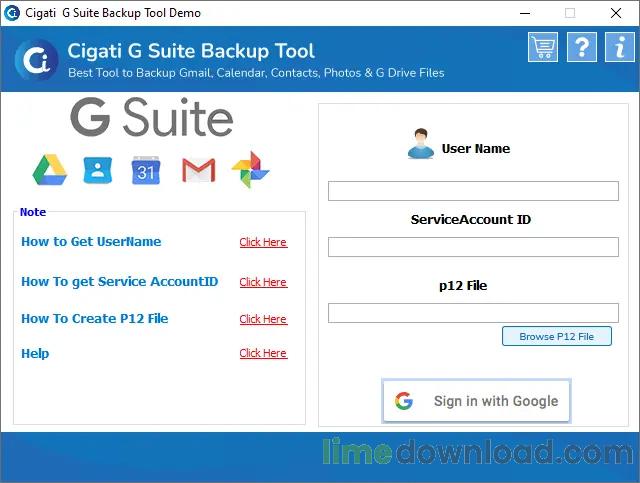
Task: Click the shopping cart buy icon
Action: pyautogui.click(x=543, y=47)
